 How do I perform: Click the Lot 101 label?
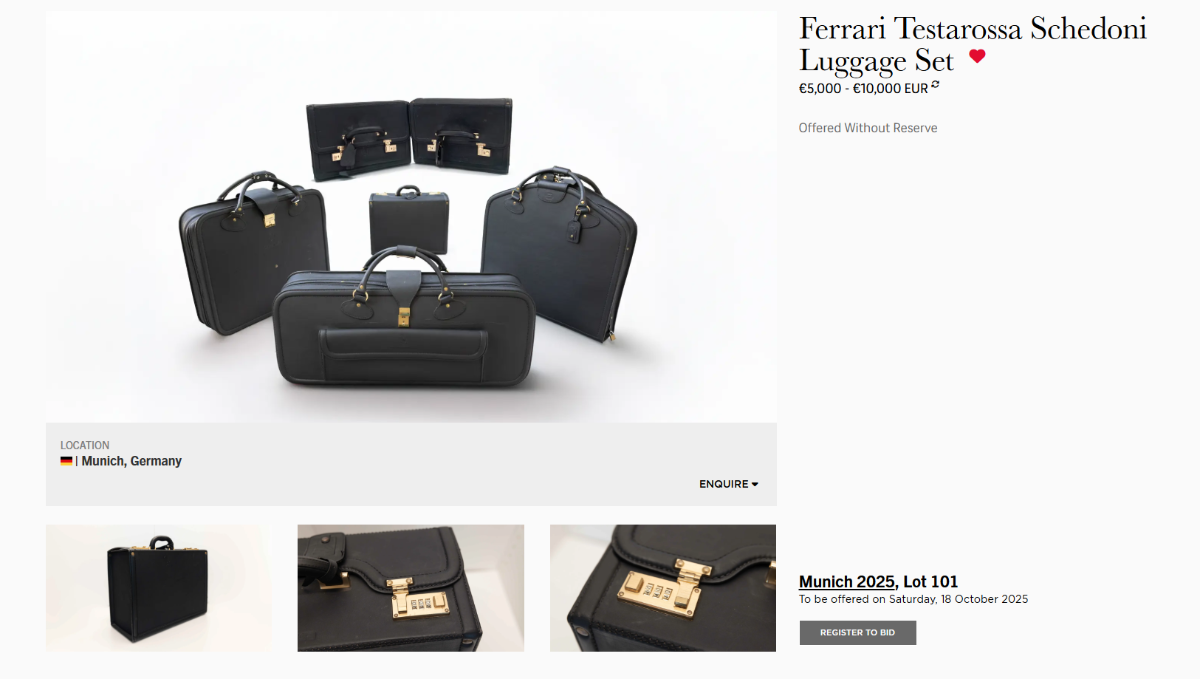(x=931, y=582)
